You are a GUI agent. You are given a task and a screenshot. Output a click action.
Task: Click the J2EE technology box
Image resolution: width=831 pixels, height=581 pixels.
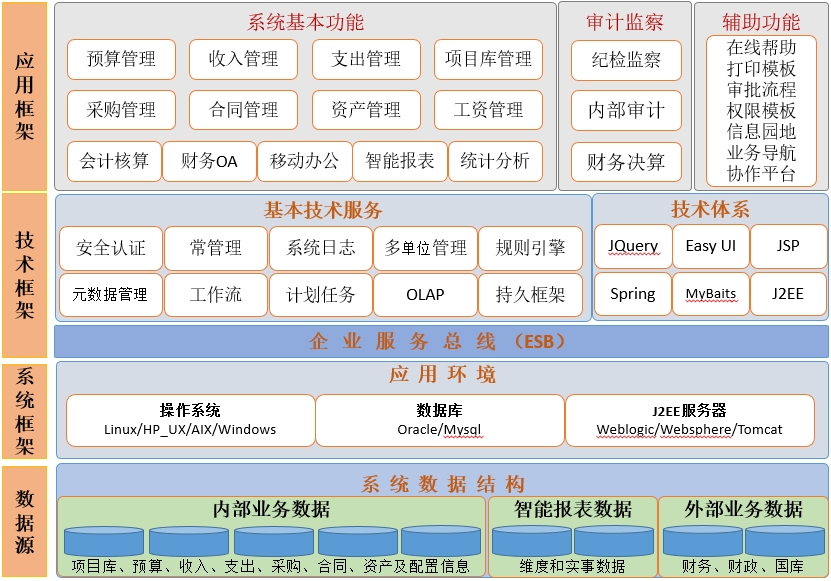click(789, 294)
